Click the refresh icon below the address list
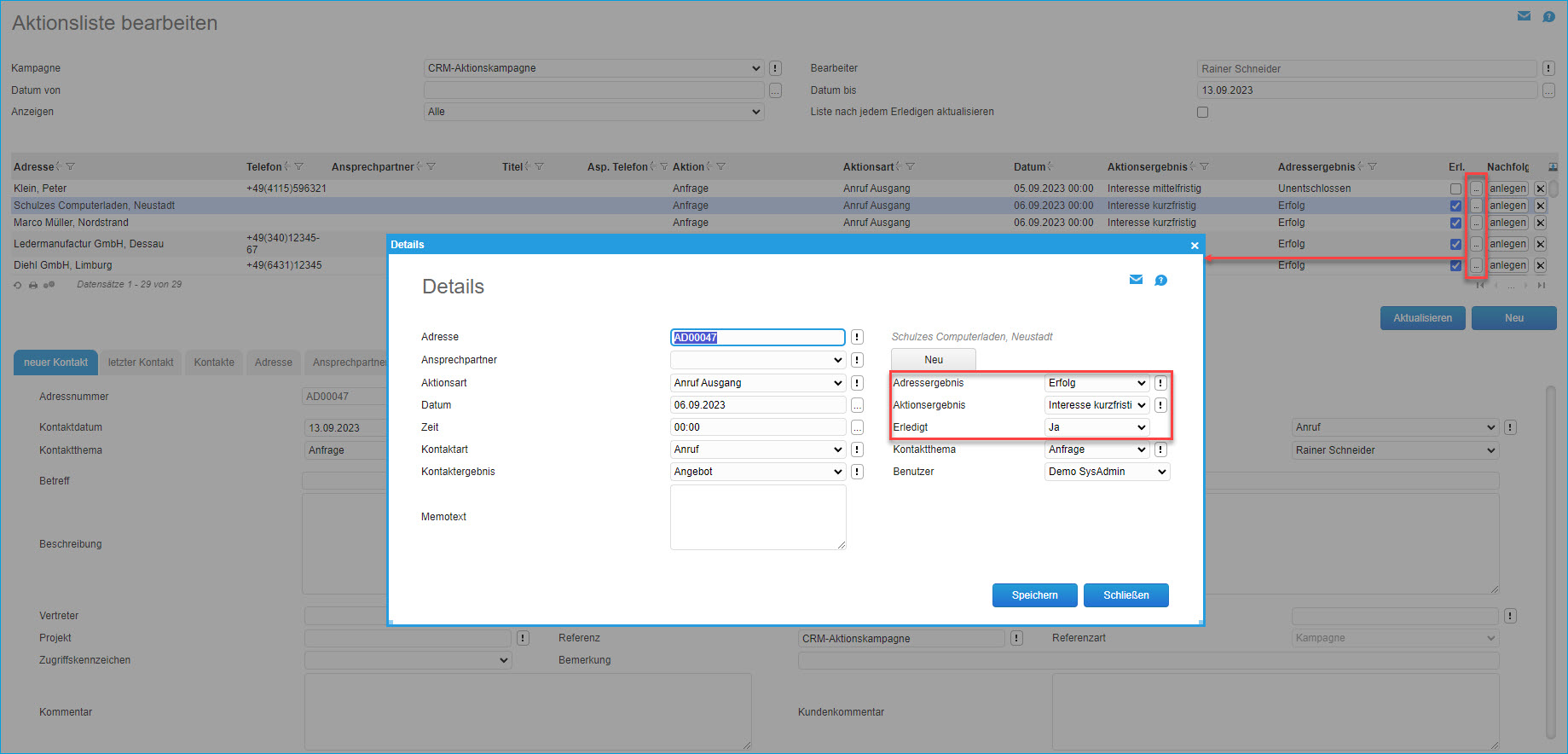1568x754 pixels. click(x=17, y=285)
